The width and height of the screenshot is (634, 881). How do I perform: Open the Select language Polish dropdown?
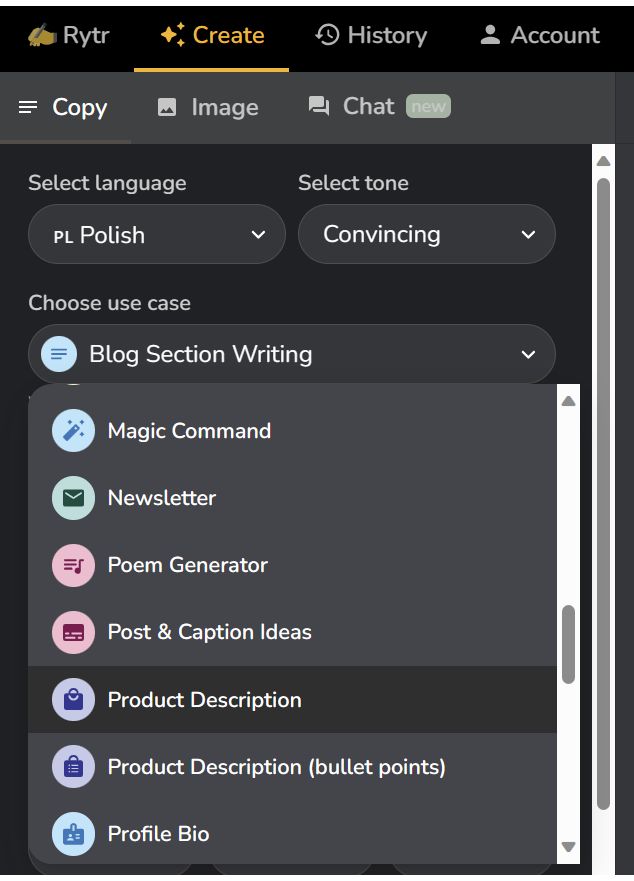[157, 235]
